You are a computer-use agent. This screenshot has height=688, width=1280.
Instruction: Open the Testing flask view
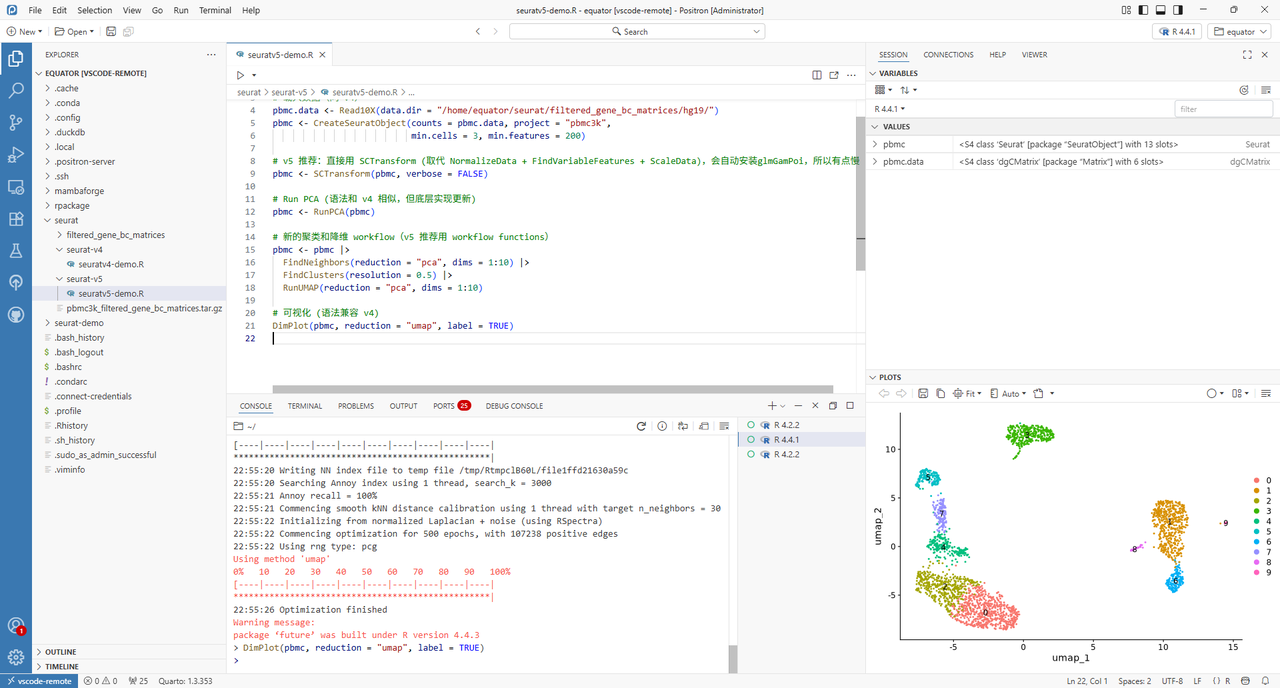(16, 251)
